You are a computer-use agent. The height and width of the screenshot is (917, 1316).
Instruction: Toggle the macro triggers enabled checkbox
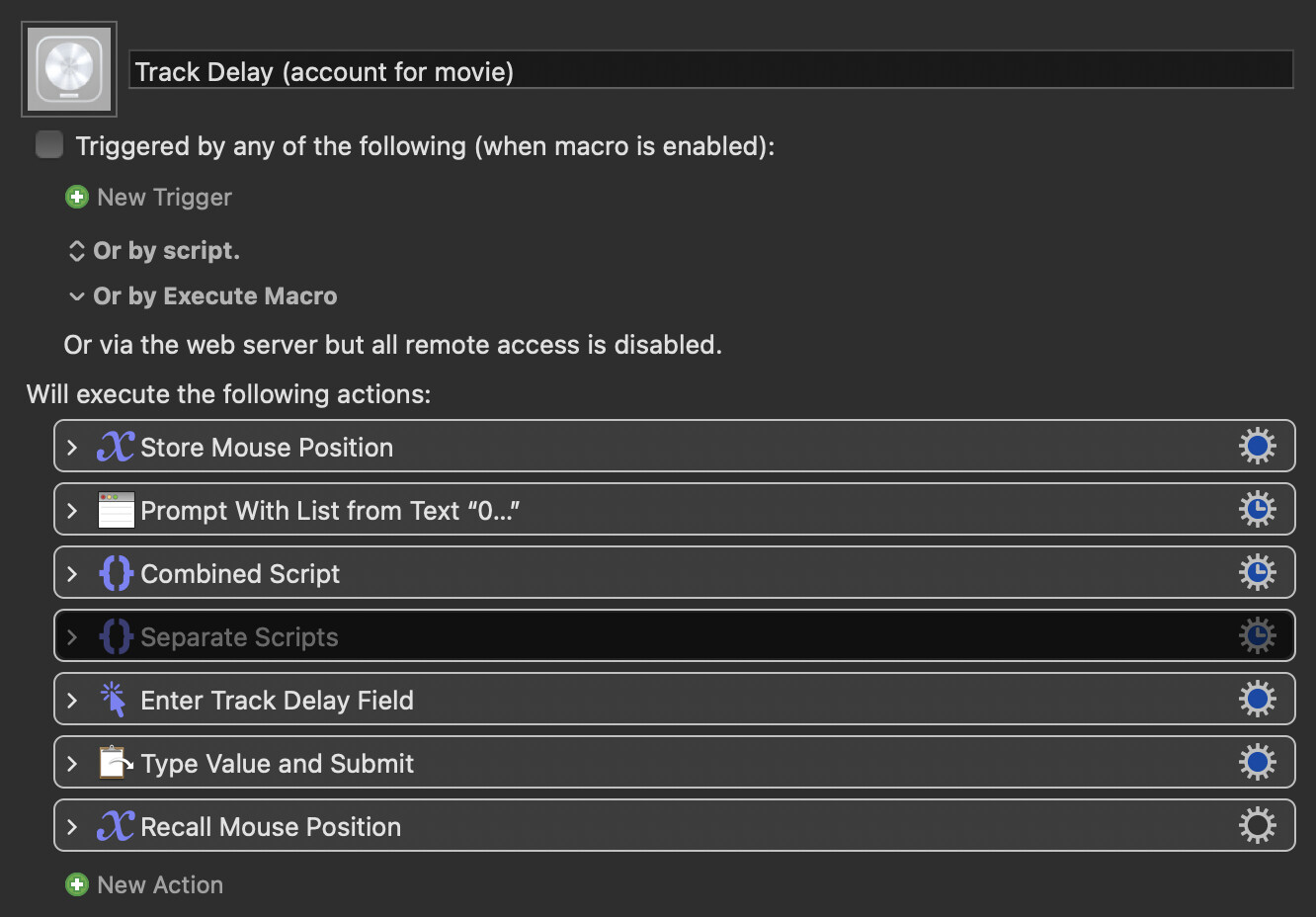point(49,145)
